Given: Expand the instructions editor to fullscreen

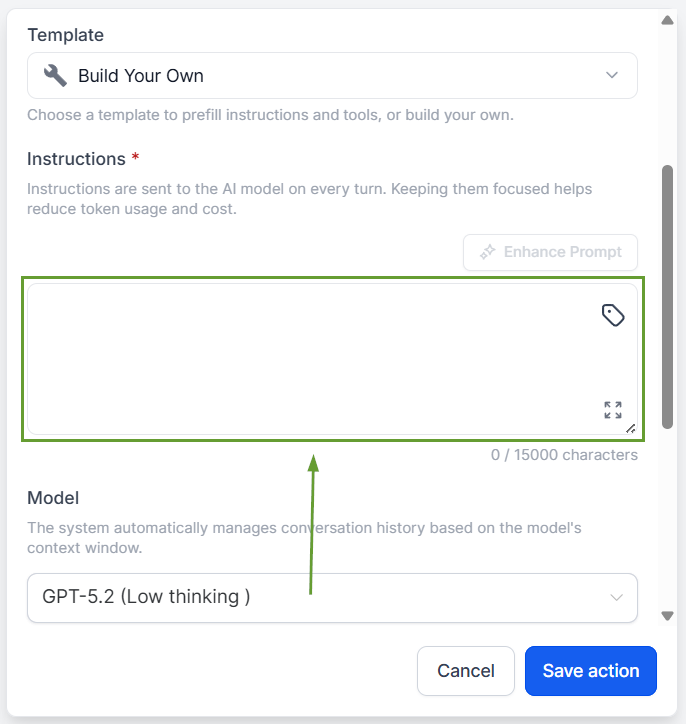Looking at the screenshot, I should 613,409.
